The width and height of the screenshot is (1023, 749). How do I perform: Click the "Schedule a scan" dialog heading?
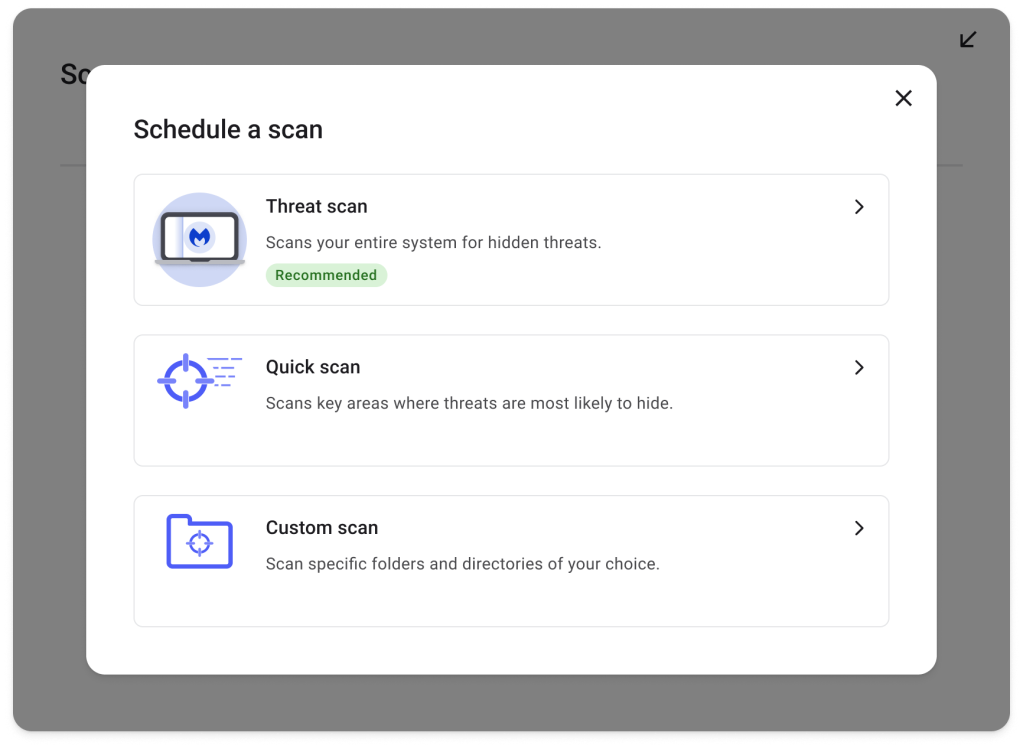click(x=228, y=130)
